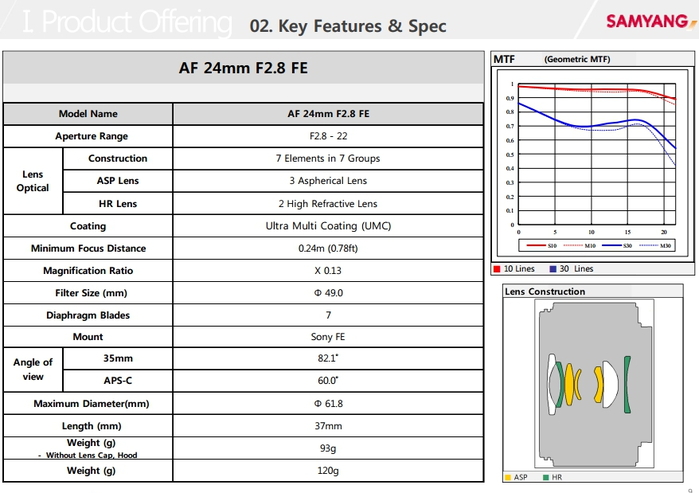The width and height of the screenshot is (699, 493).
Task: Click the MTF chart plot area
Action: click(x=595, y=155)
